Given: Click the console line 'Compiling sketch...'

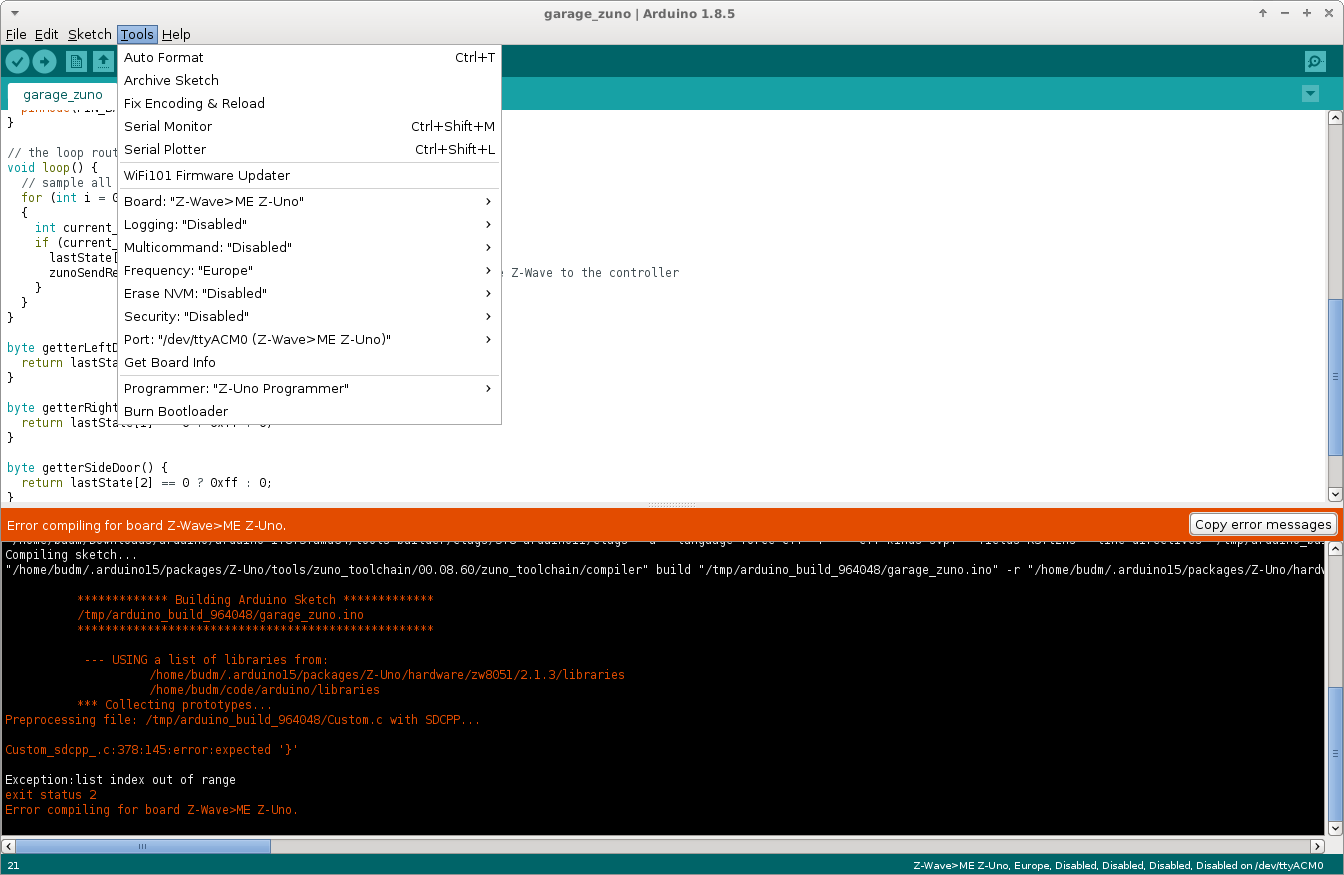Looking at the screenshot, I should (x=71, y=555).
